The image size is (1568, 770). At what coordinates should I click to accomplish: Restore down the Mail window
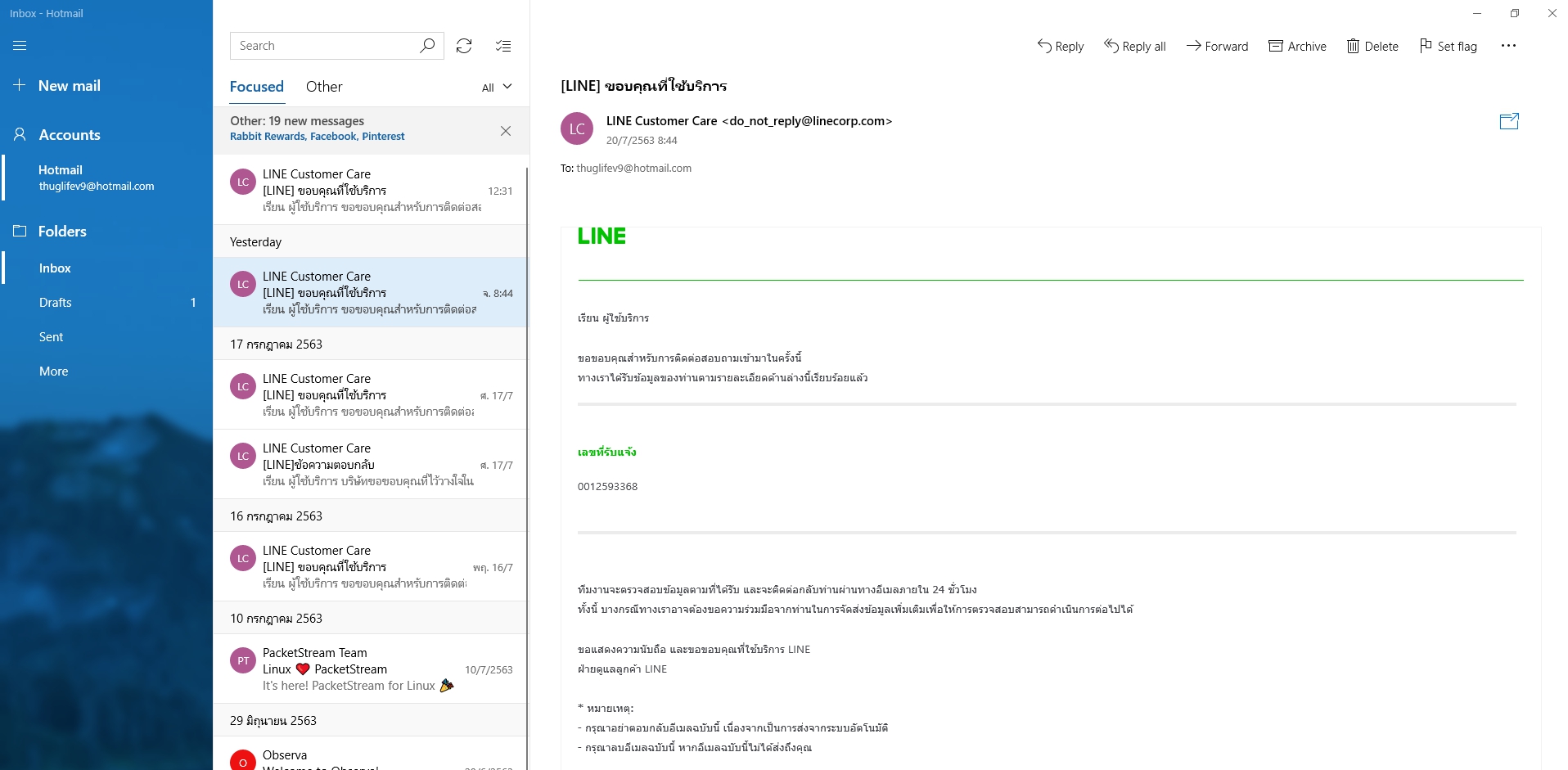pos(1515,13)
